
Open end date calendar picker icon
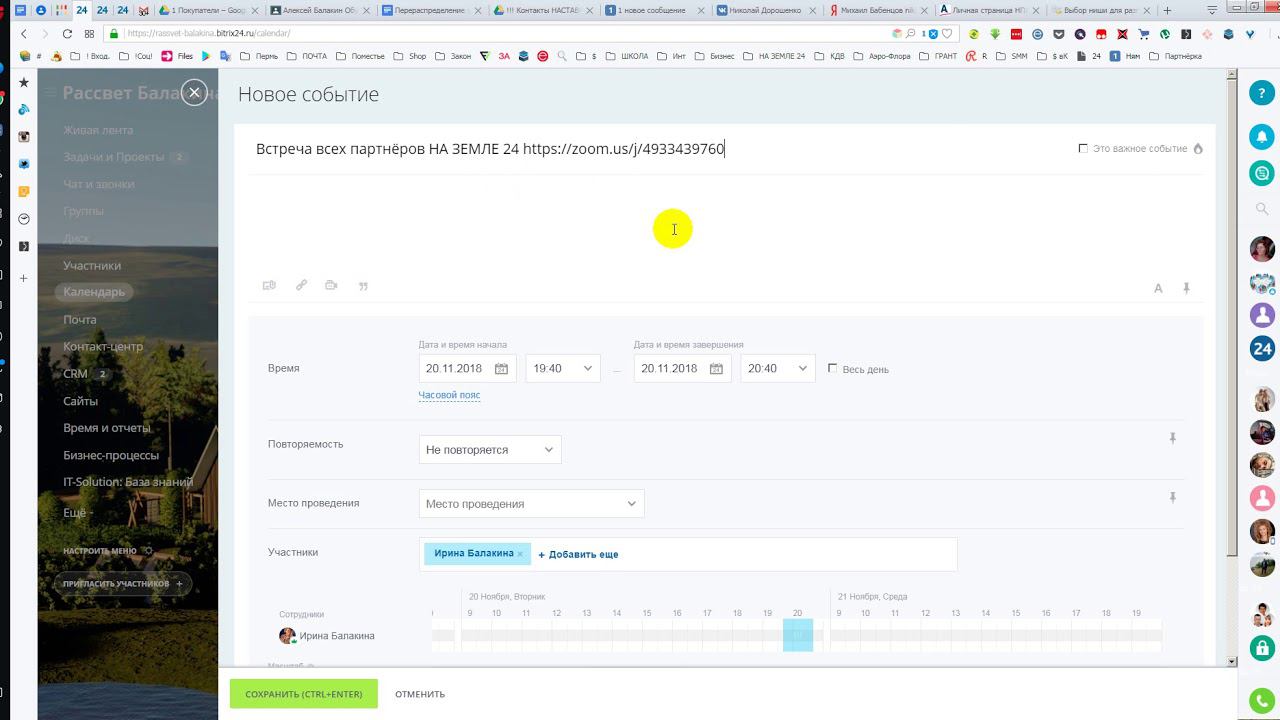[716, 369]
